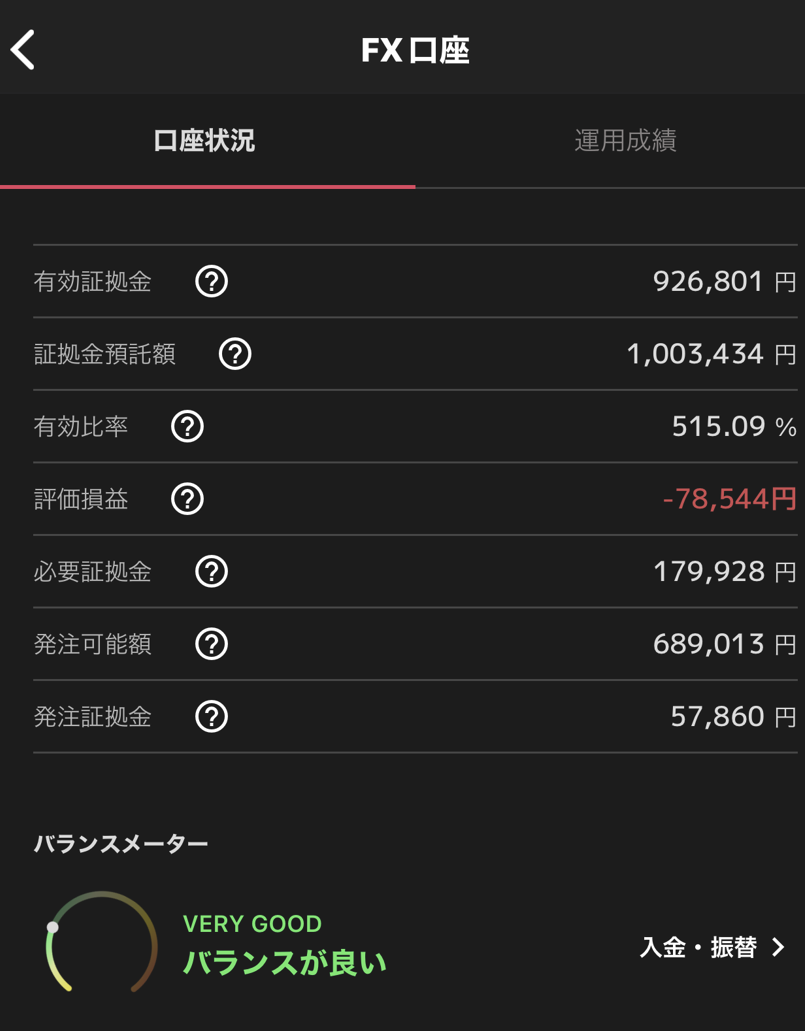Show help for 発注証拠金
Screen dimensions: 805x1031
point(211,717)
